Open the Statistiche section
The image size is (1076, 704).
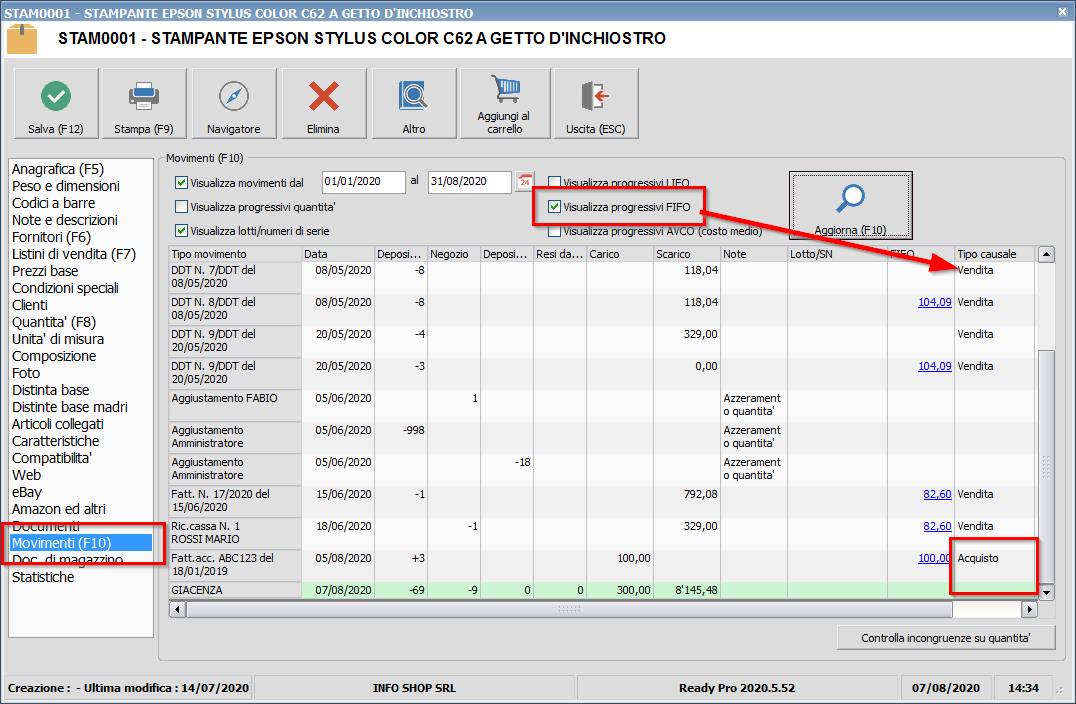[x=43, y=577]
